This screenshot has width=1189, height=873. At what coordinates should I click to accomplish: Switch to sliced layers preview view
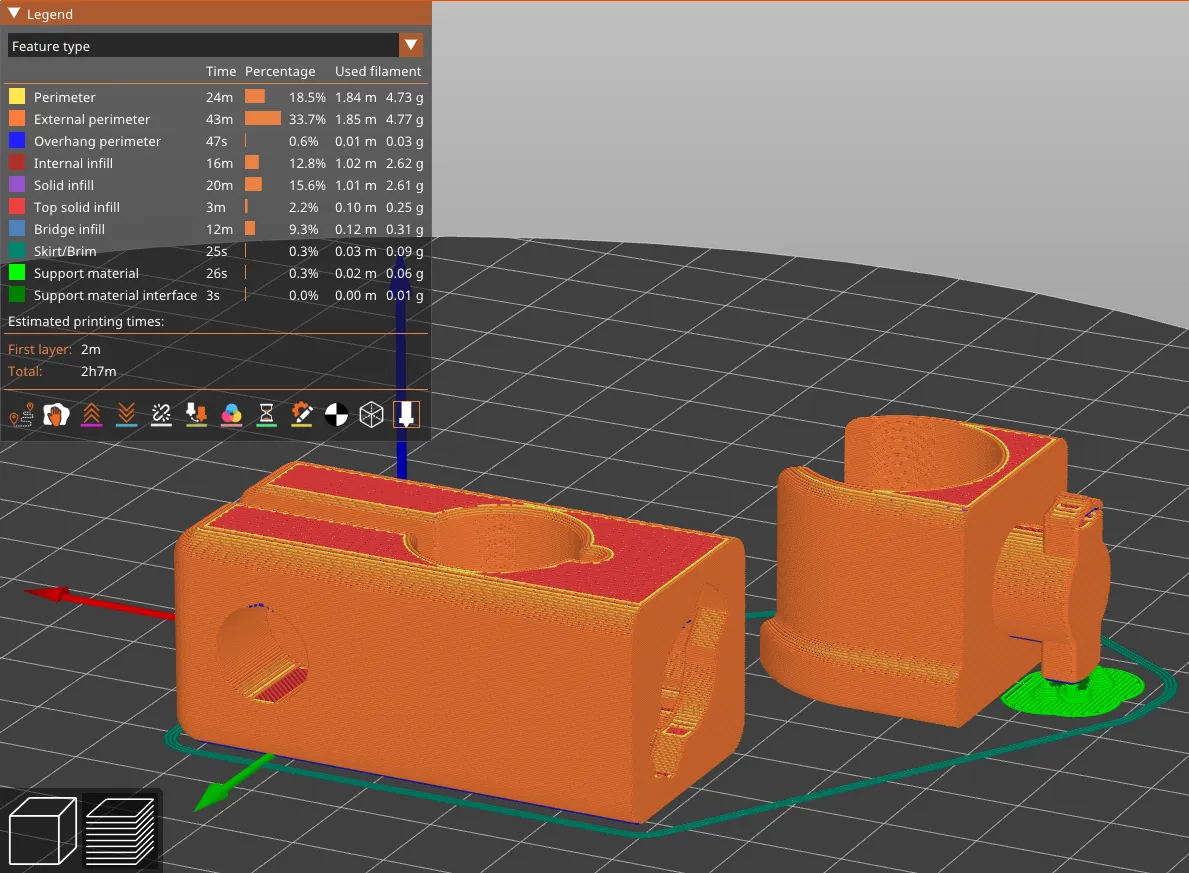click(x=120, y=828)
